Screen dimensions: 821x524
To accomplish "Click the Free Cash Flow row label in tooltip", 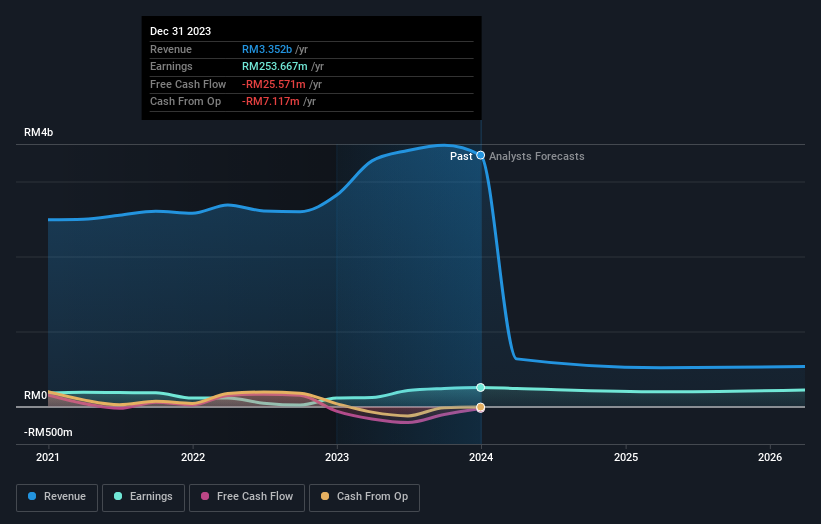I will pos(188,84).
